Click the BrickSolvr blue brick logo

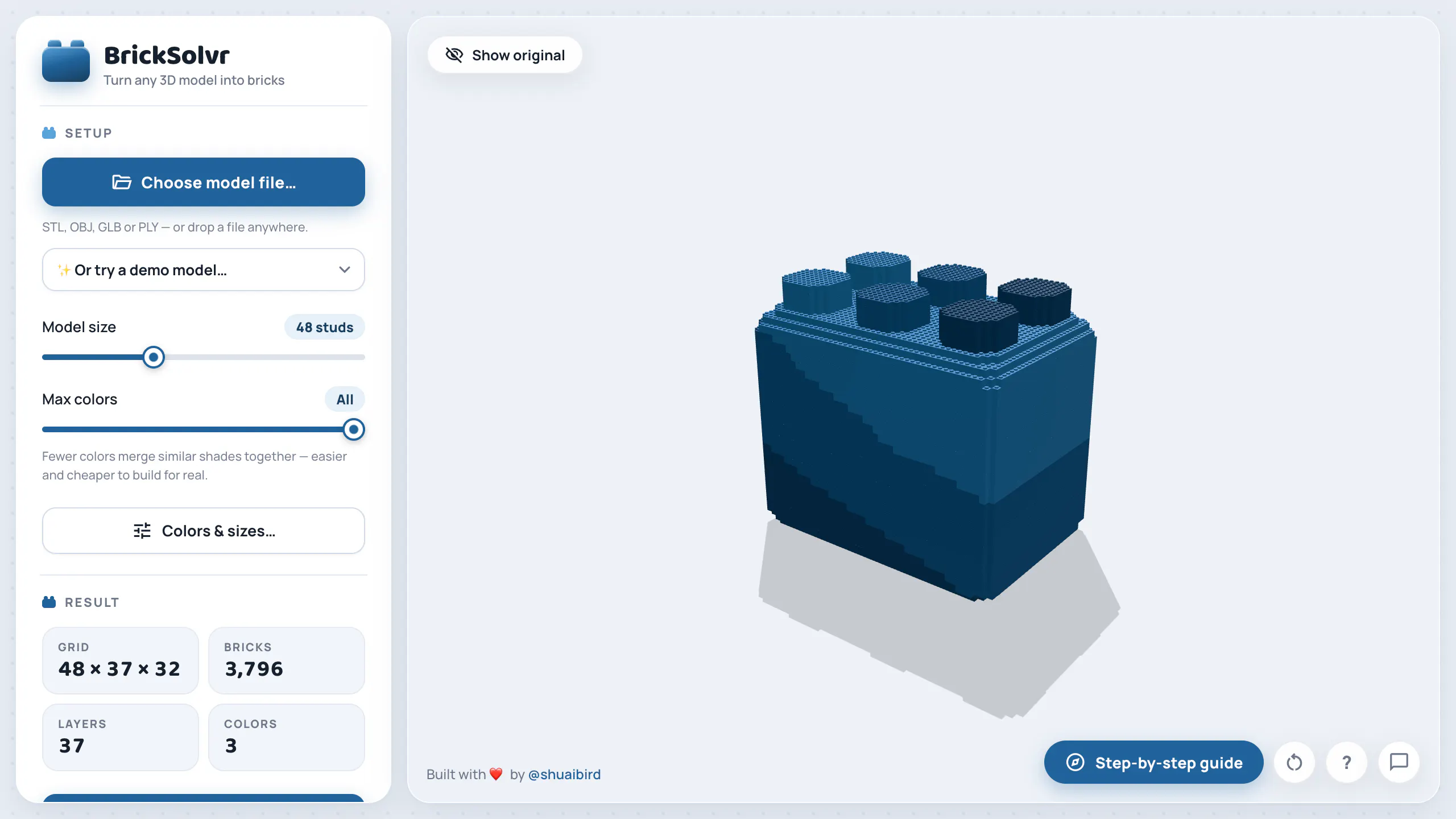click(66, 61)
